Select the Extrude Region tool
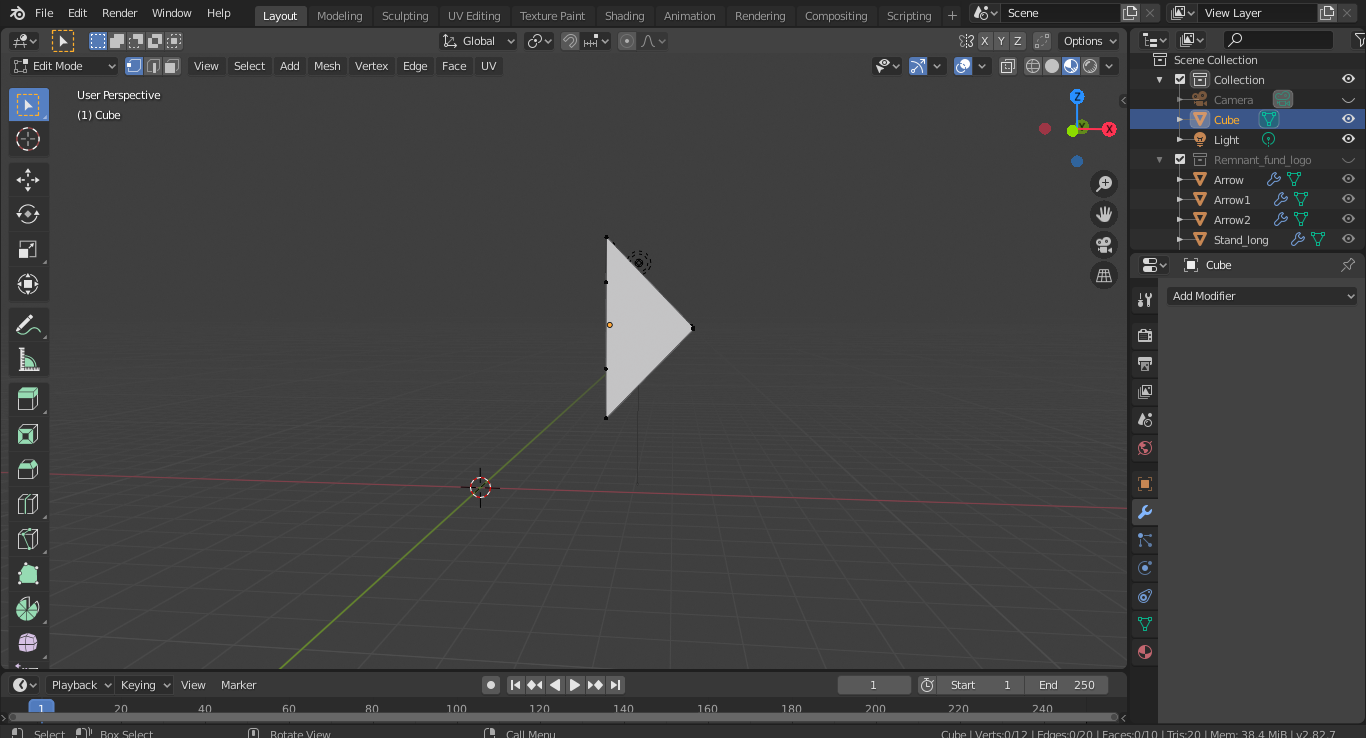 pos(28,400)
